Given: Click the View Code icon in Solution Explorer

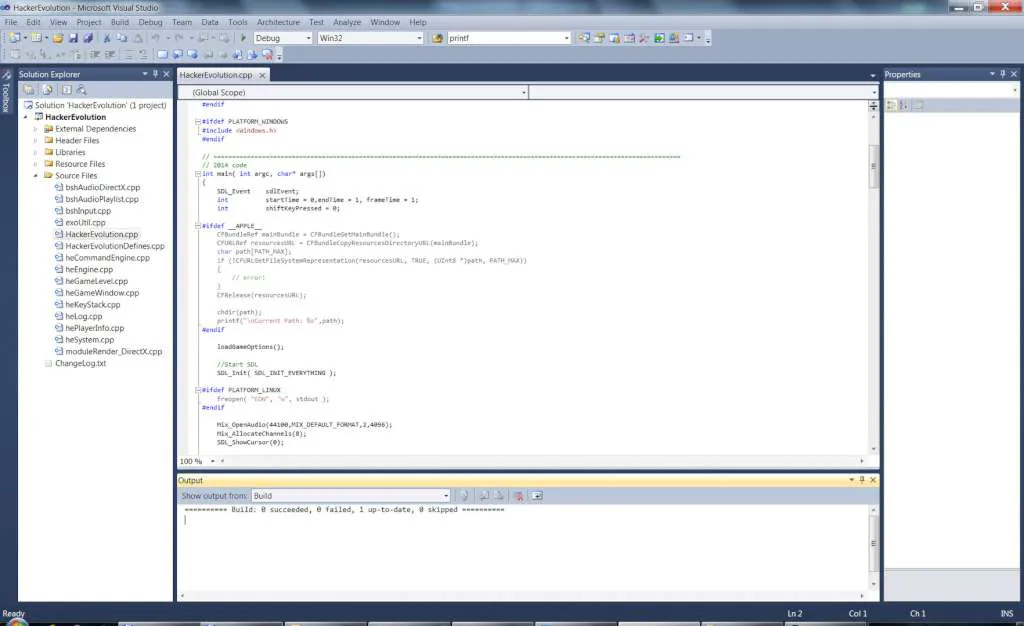Looking at the screenshot, I should (66, 90).
